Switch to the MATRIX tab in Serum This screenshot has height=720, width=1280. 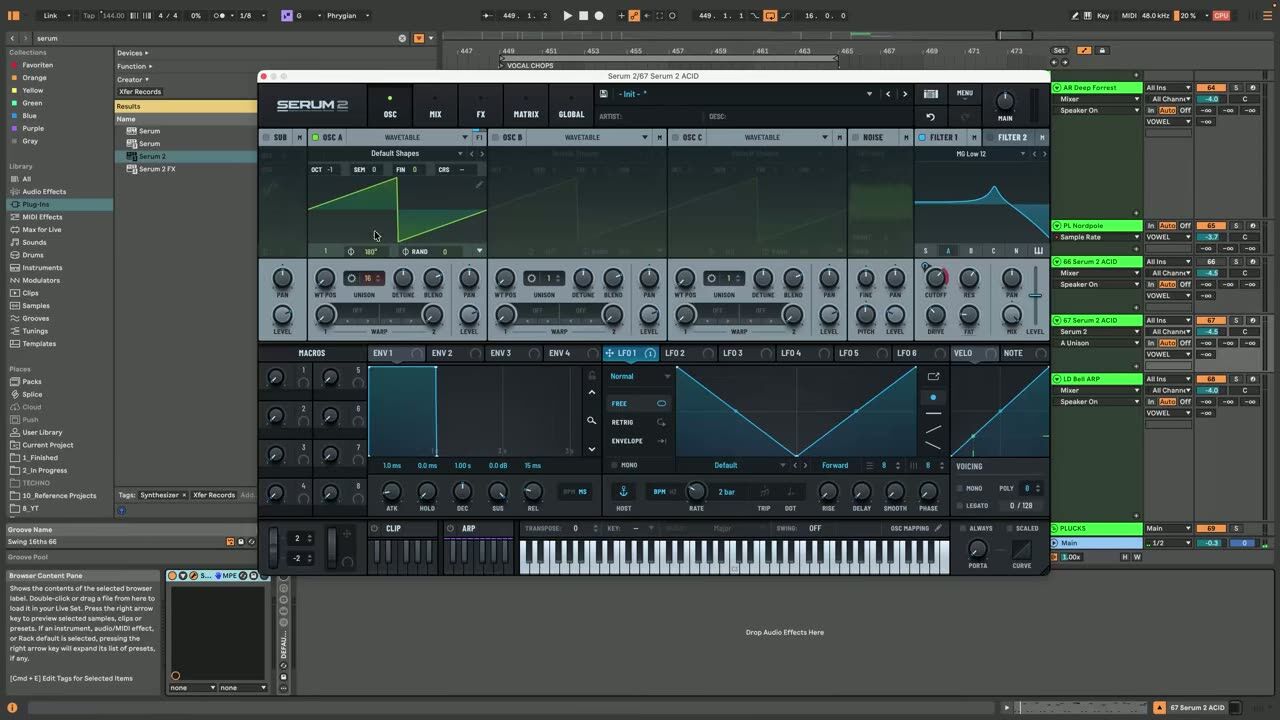pyautogui.click(x=526, y=107)
